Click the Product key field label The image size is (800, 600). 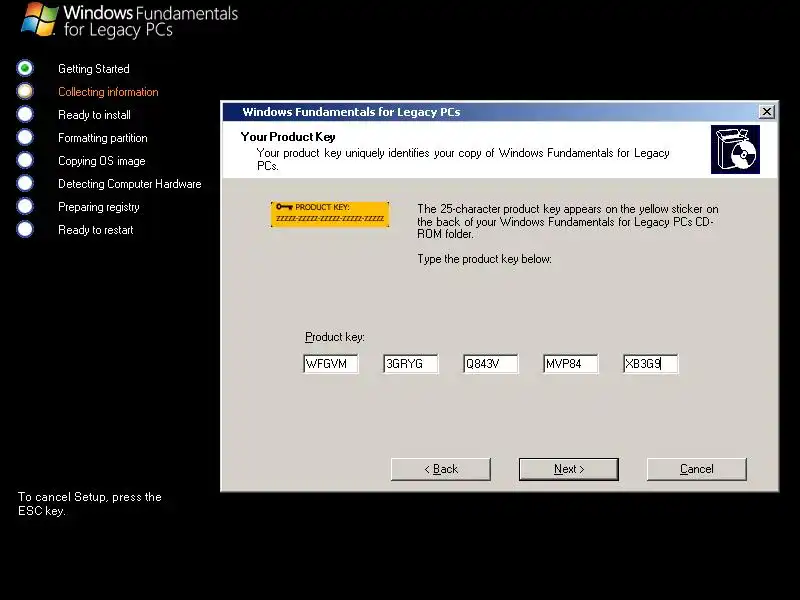point(335,337)
